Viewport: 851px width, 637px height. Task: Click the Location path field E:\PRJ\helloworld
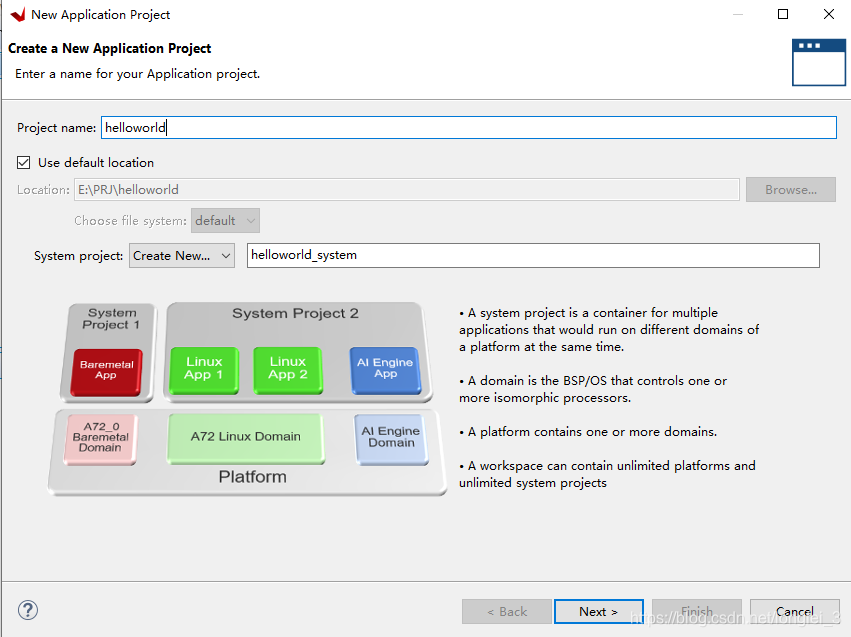(407, 190)
